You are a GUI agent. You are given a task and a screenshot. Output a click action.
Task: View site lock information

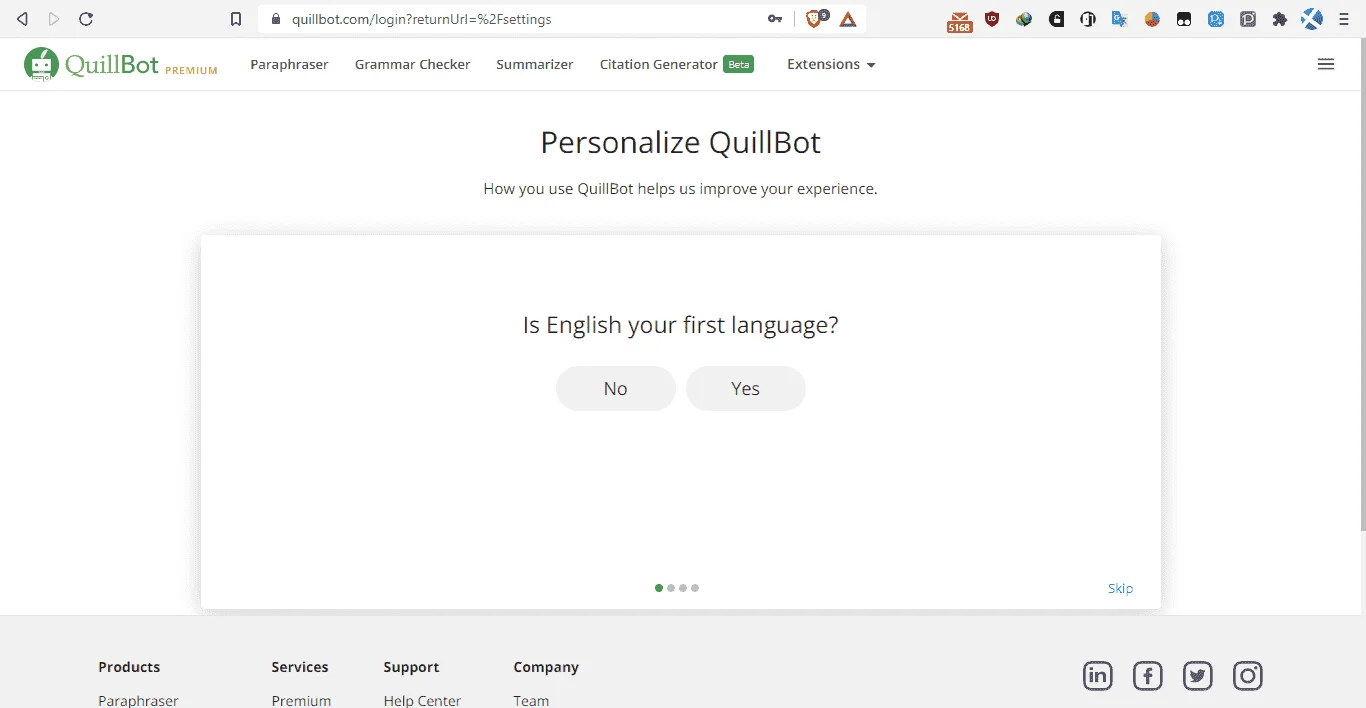pyautogui.click(x=277, y=19)
